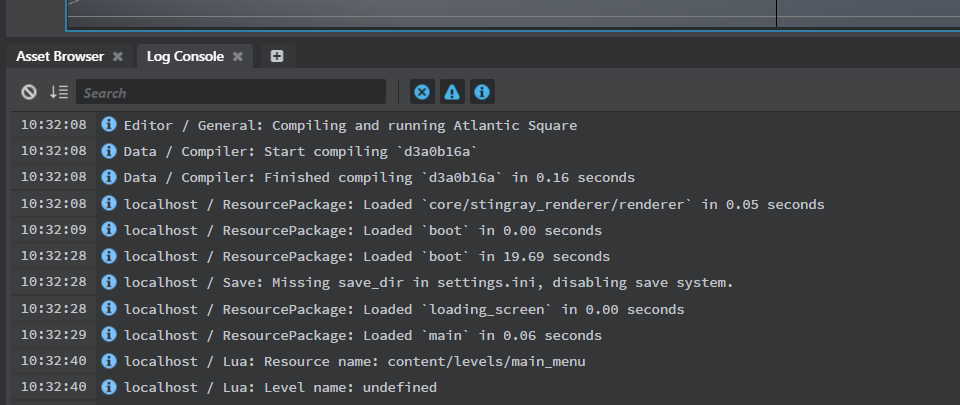
Task: Toggle info messages filter
Action: point(482,92)
